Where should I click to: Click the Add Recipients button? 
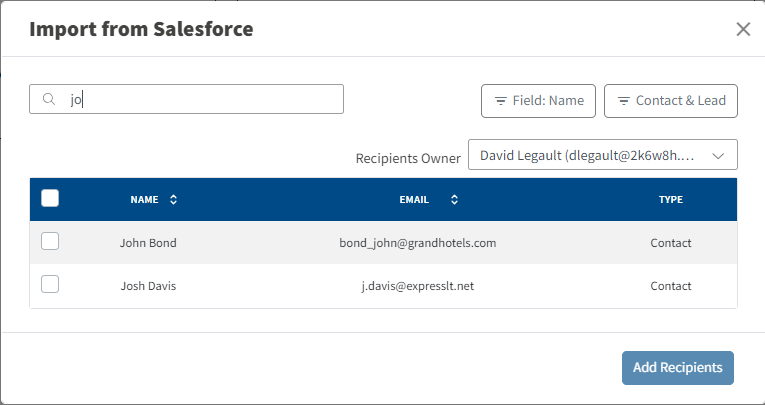pos(677,367)
